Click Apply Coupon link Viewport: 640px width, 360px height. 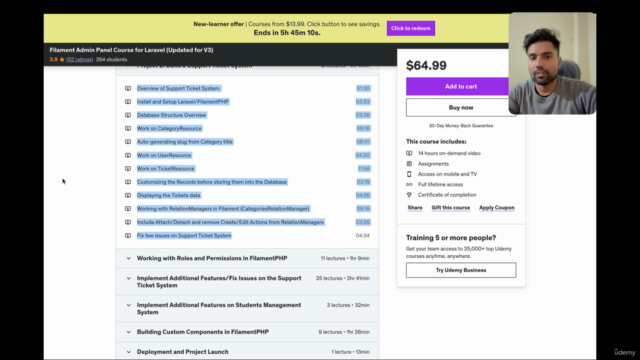tap(497, 208)
